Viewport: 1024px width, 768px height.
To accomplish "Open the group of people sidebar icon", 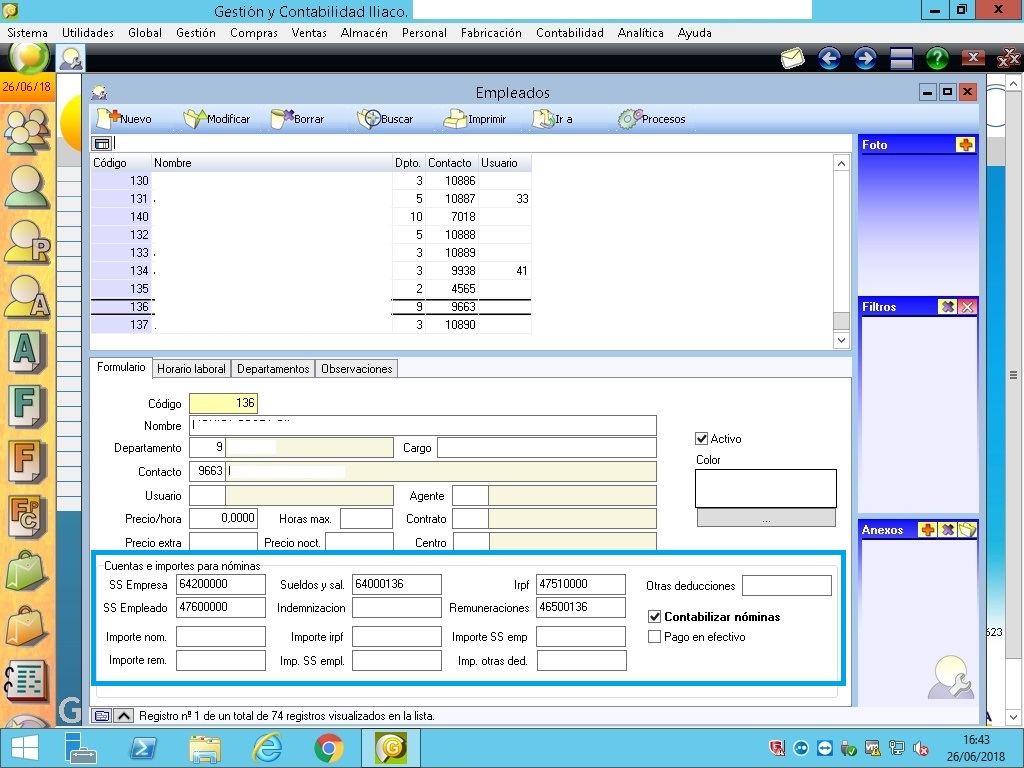I will pyautogui.click(x=27, y=130).
